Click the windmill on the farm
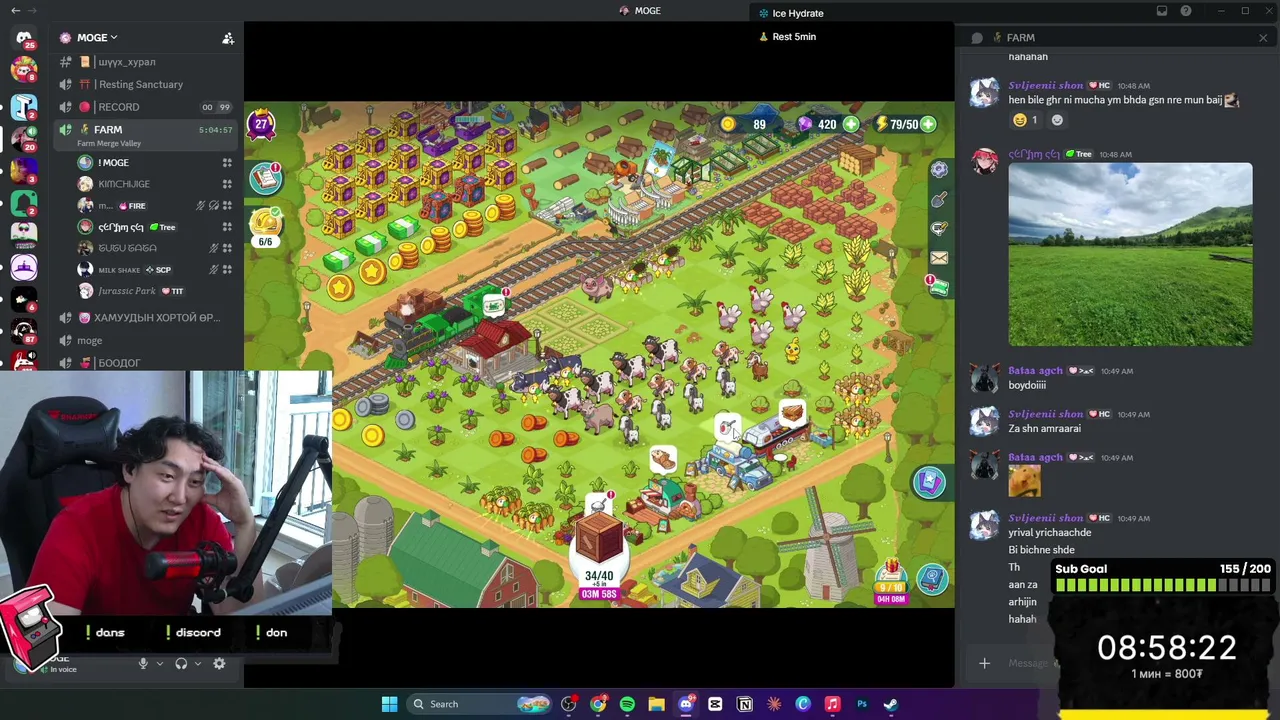Screen dimensions: 1280x720 tap(825, 543)
